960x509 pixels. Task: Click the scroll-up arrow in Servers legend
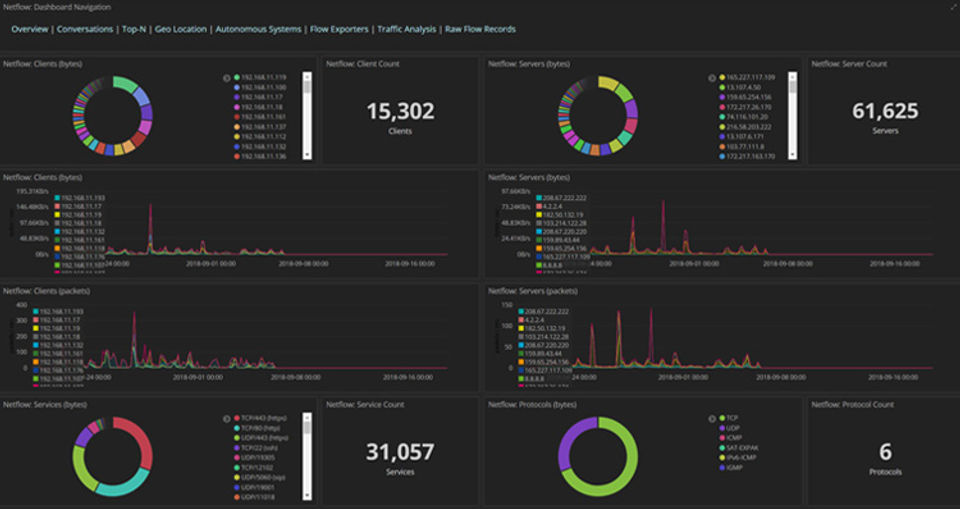click(793, 76)
